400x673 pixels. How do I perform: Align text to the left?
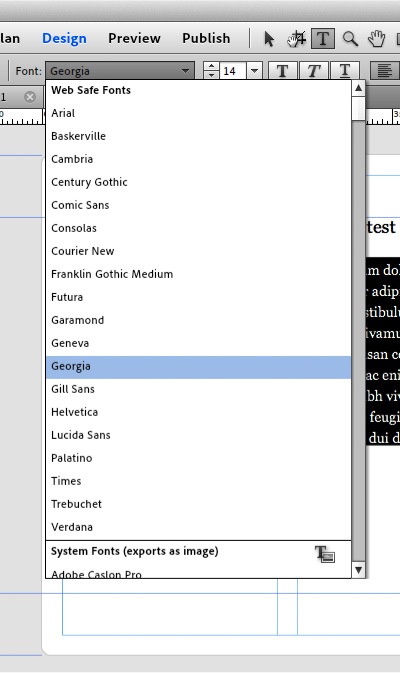[x=385, y=70]
